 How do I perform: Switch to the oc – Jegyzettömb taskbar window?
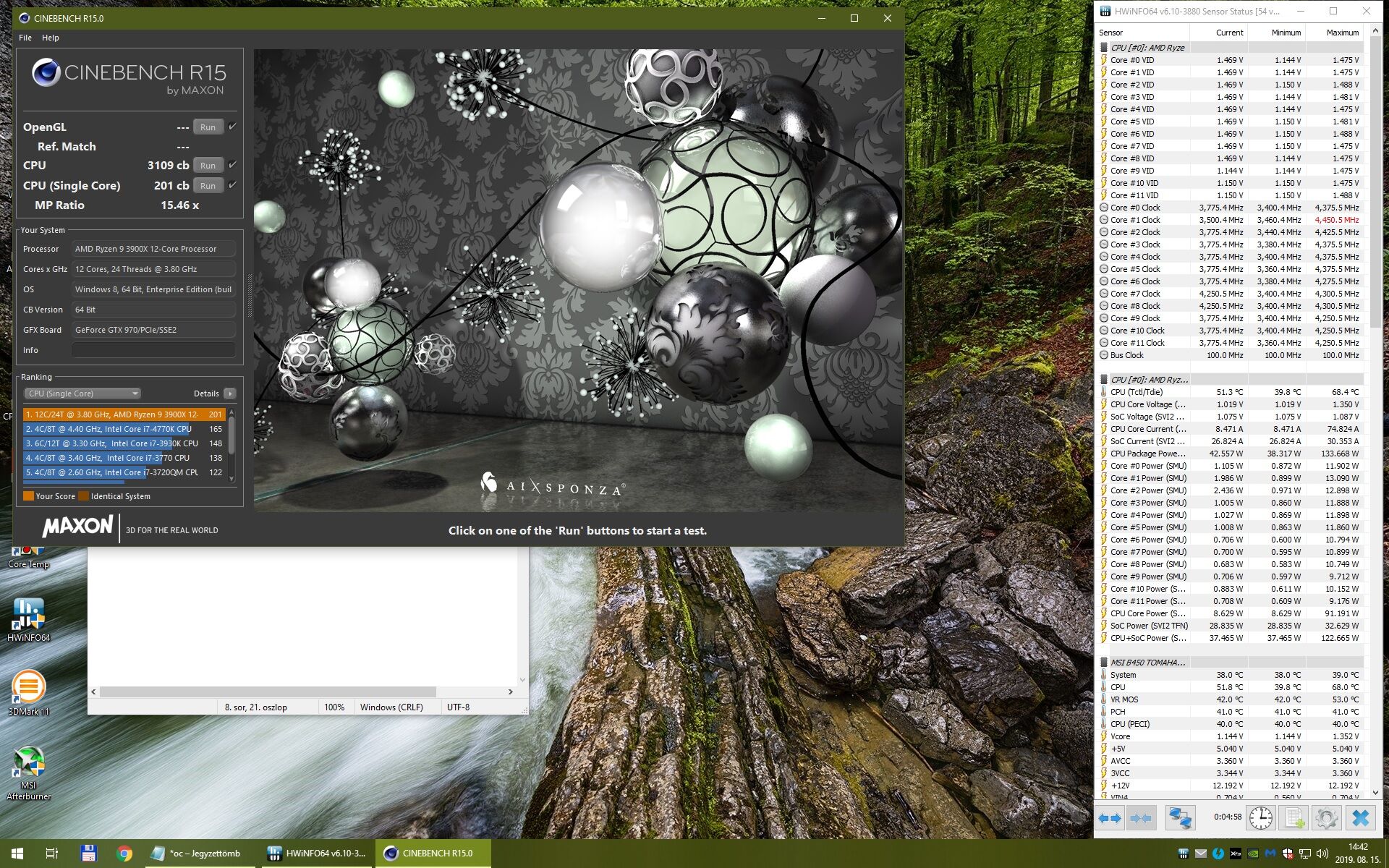point(199,854)
